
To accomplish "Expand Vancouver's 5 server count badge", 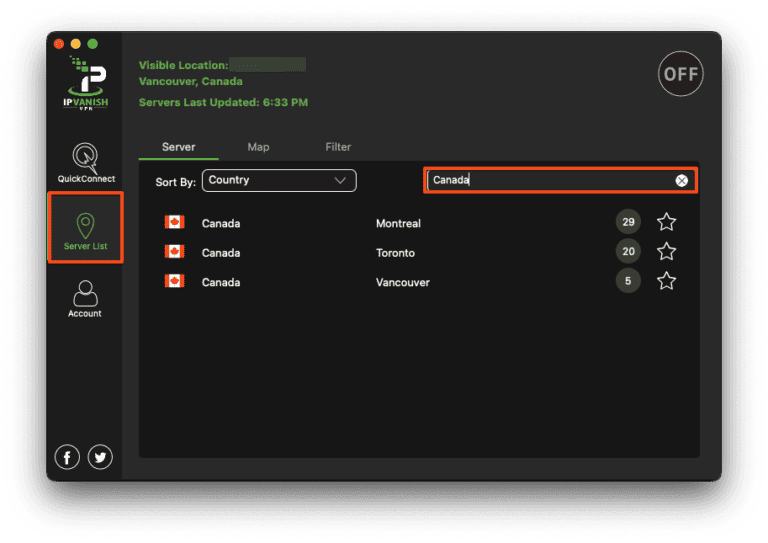I will (x=628, y=281).
